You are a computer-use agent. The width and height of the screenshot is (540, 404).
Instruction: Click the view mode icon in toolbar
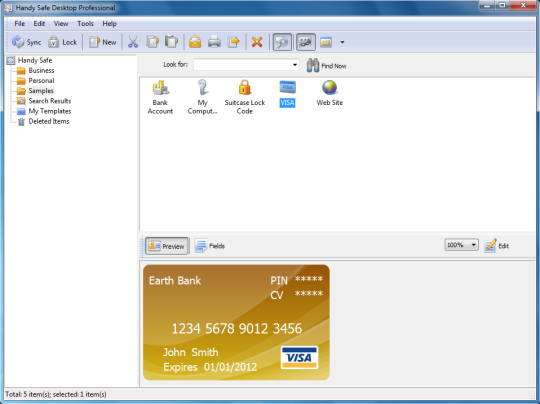326,42
